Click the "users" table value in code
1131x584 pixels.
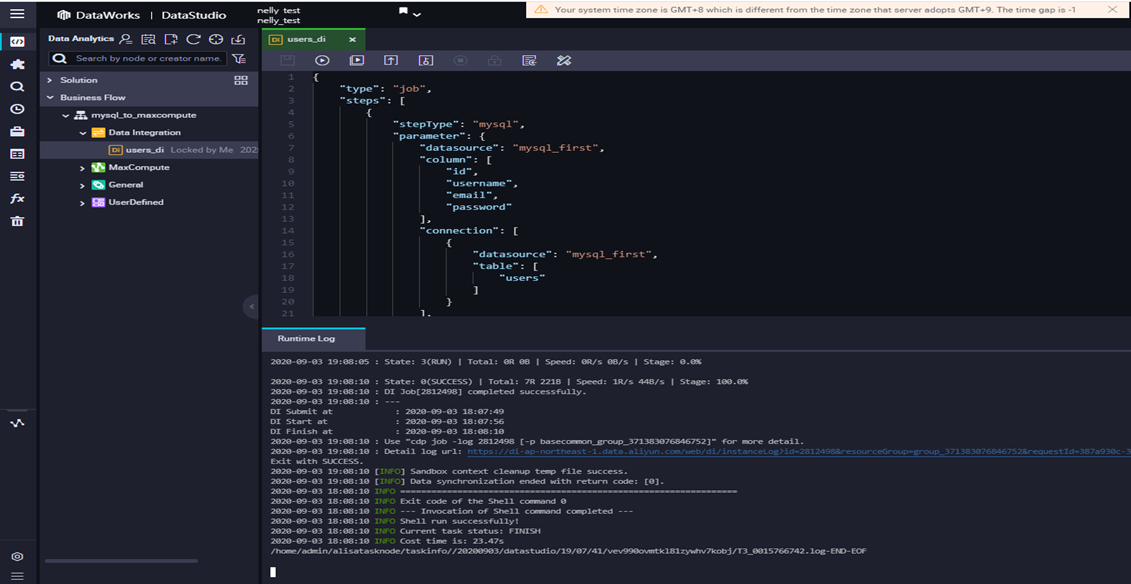pyautogui.click(x=523, y=278)
